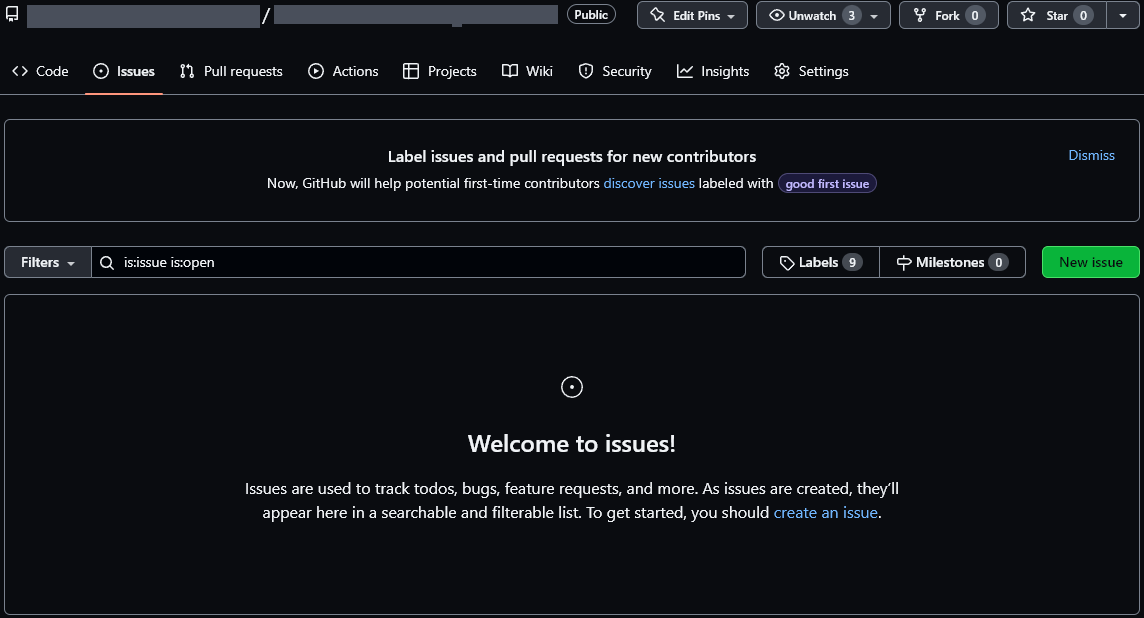Click the fork count badge
This screenshot has height=618, width=1144.
[x=975, y=15]
